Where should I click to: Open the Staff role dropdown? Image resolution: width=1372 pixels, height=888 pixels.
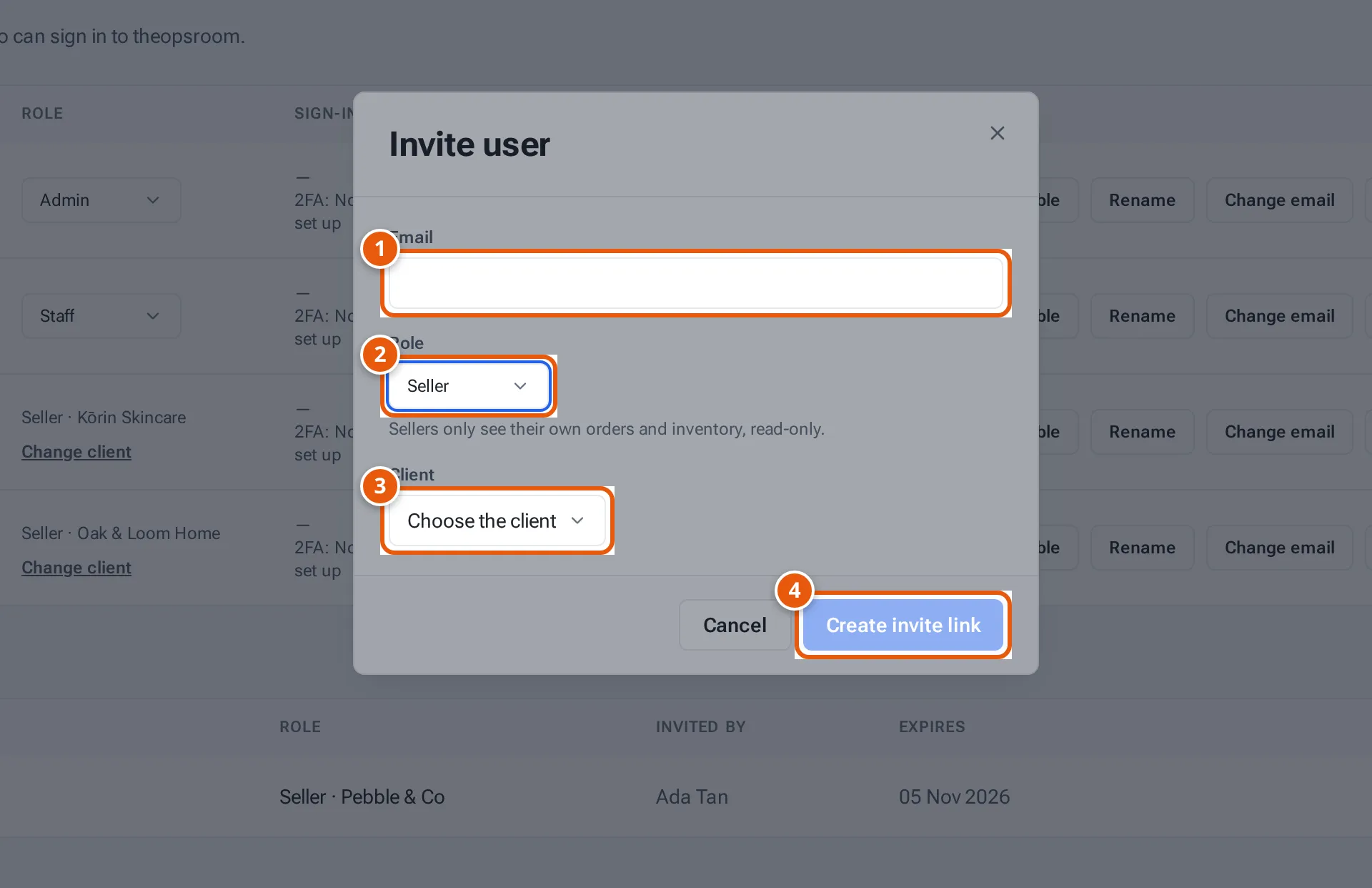(101, 316)
